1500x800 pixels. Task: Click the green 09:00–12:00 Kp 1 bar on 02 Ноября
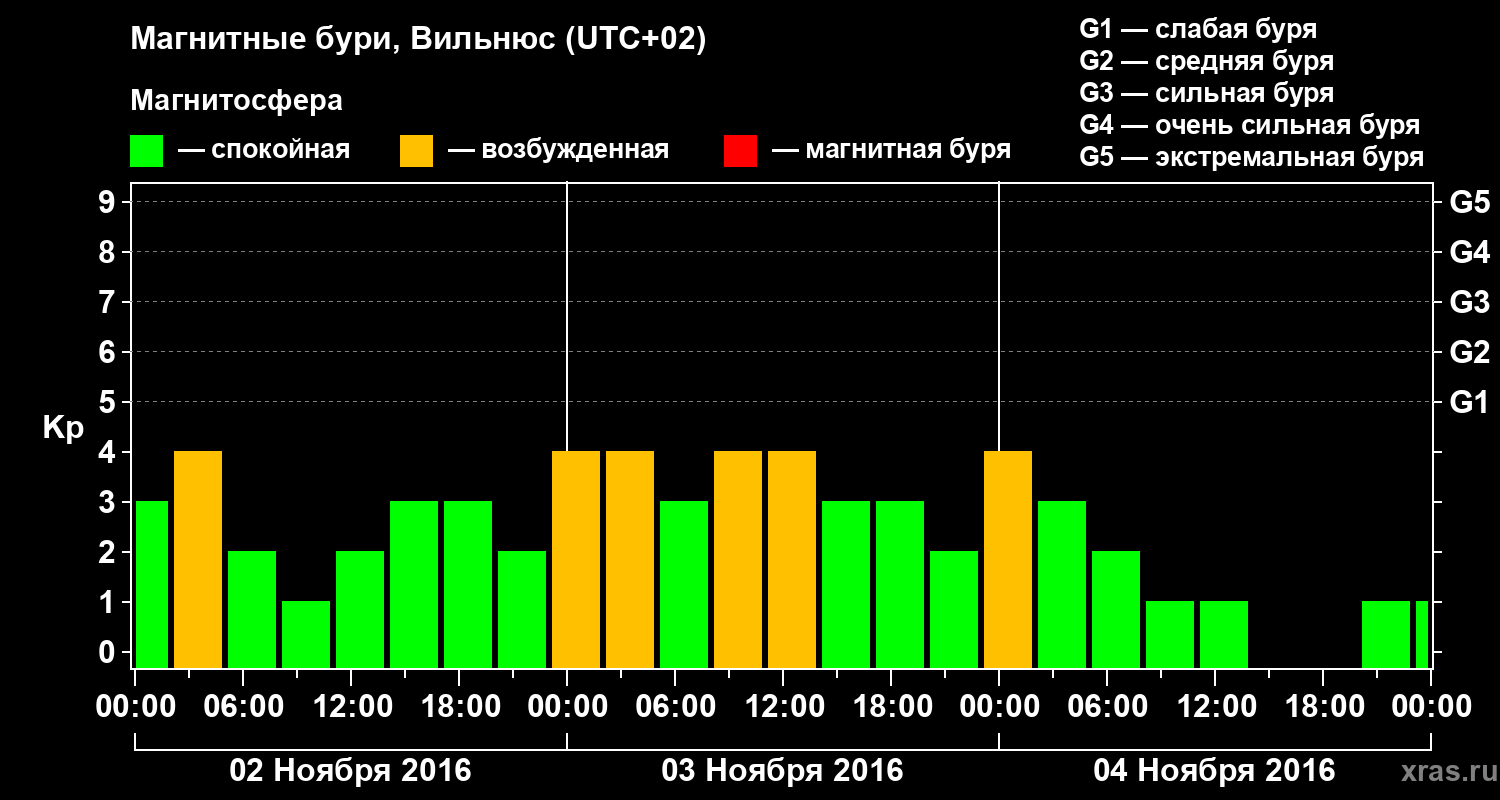[306, 634]
